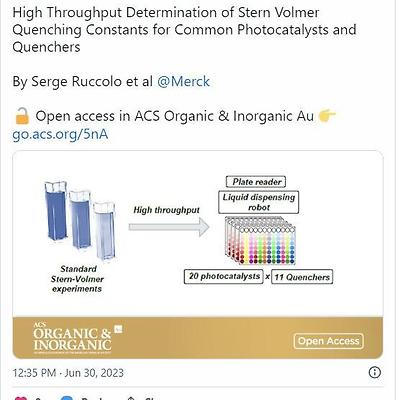Image resolution: width=400 pixels, height=400 pixels.
Task: Click the ACS Organic & Inorganic logo
Action: (x=77, y=337)
